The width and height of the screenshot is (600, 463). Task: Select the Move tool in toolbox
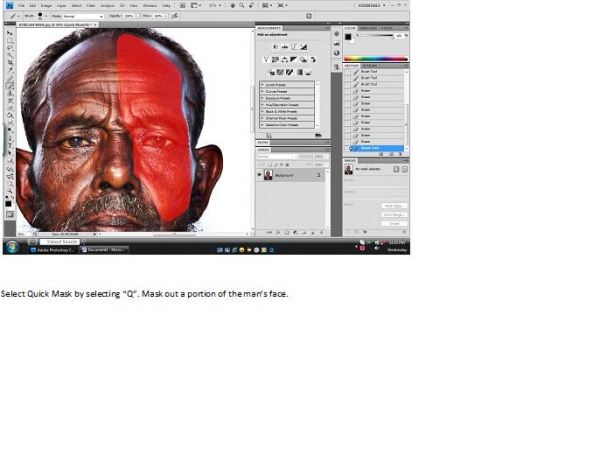pyautogui.click(x=10, y=33)
